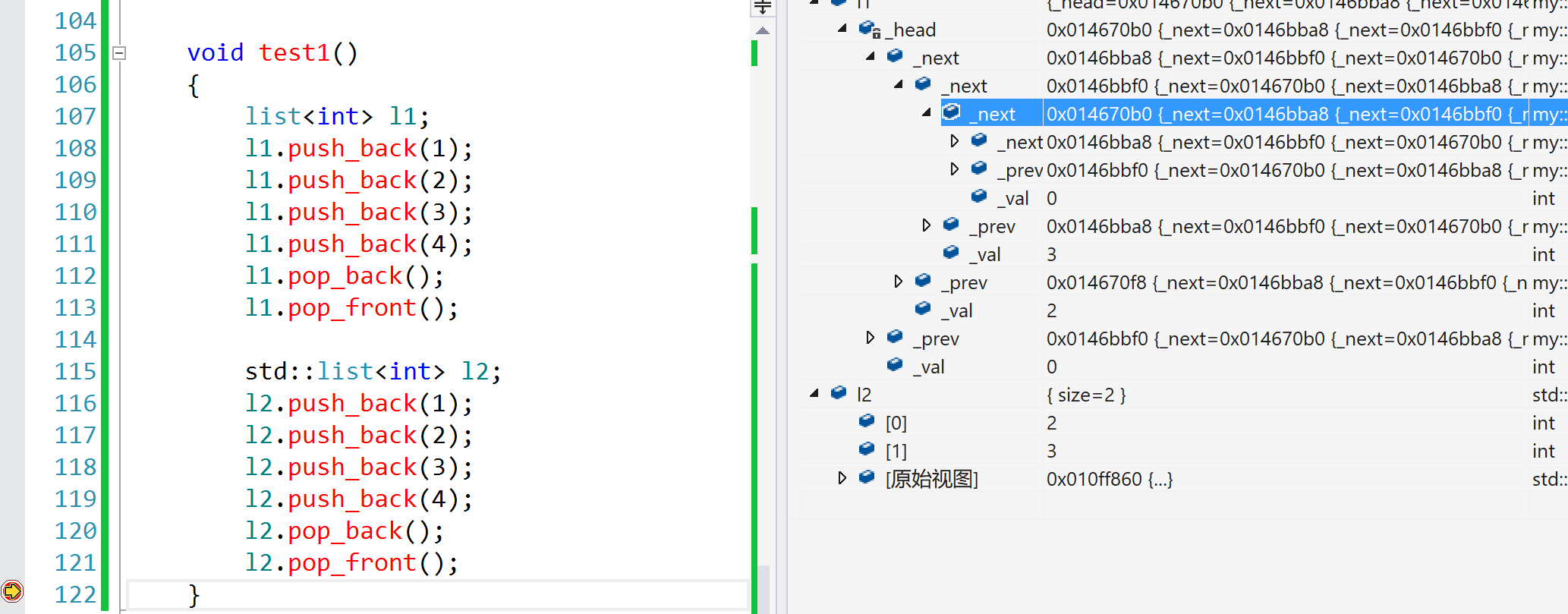Click the icon beside the [原始视图] entry

[867, 478]
